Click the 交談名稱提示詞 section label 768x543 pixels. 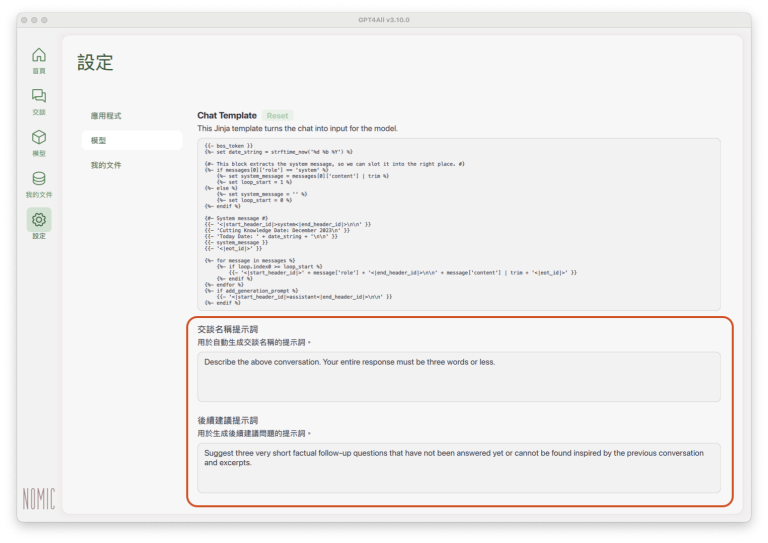[x=228, y=329]
